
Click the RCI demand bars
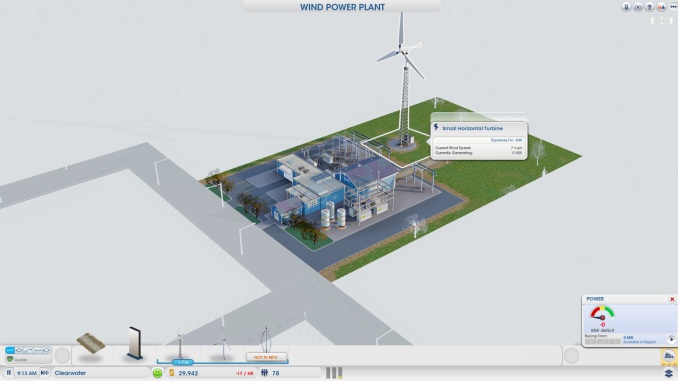[x=334, y=373]
